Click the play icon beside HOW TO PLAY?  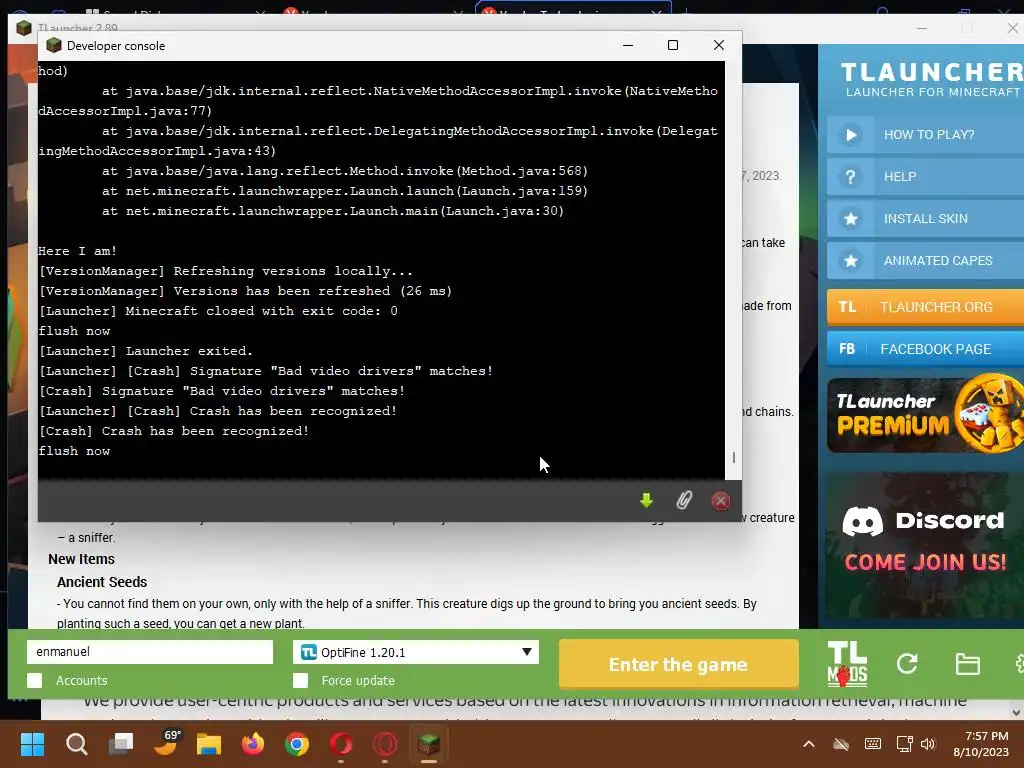(851, 135)
